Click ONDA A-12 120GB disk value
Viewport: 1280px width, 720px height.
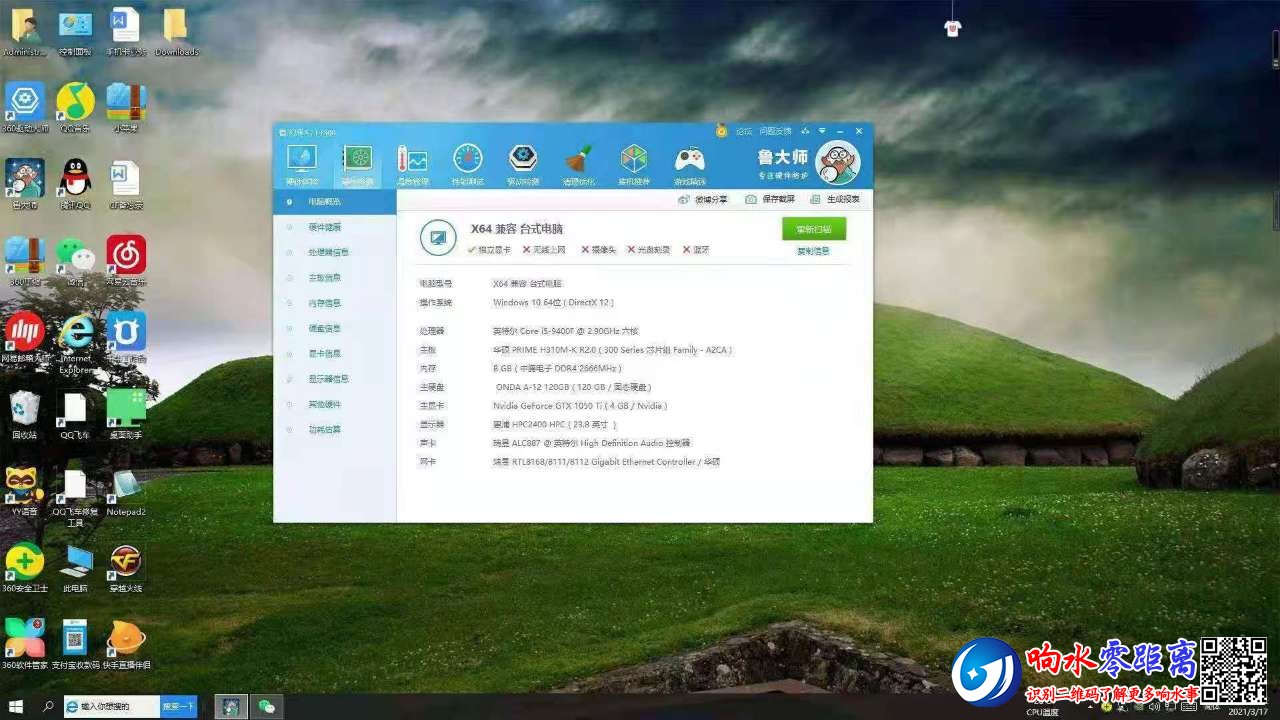tap(573, 387)
